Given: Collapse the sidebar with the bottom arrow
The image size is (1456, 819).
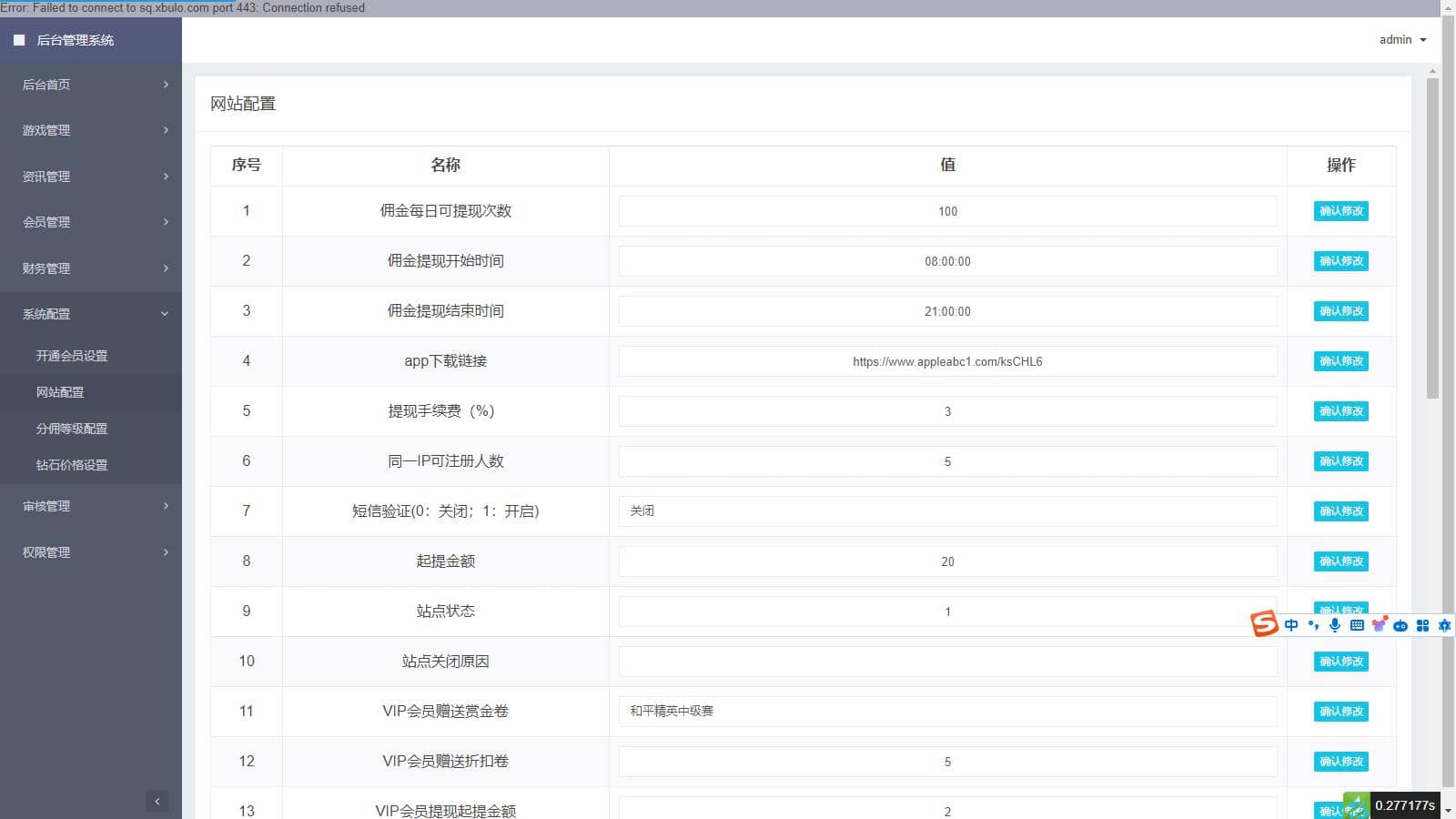Looking at the screenshot, I should pyautogui.click(x=157, y=802).
